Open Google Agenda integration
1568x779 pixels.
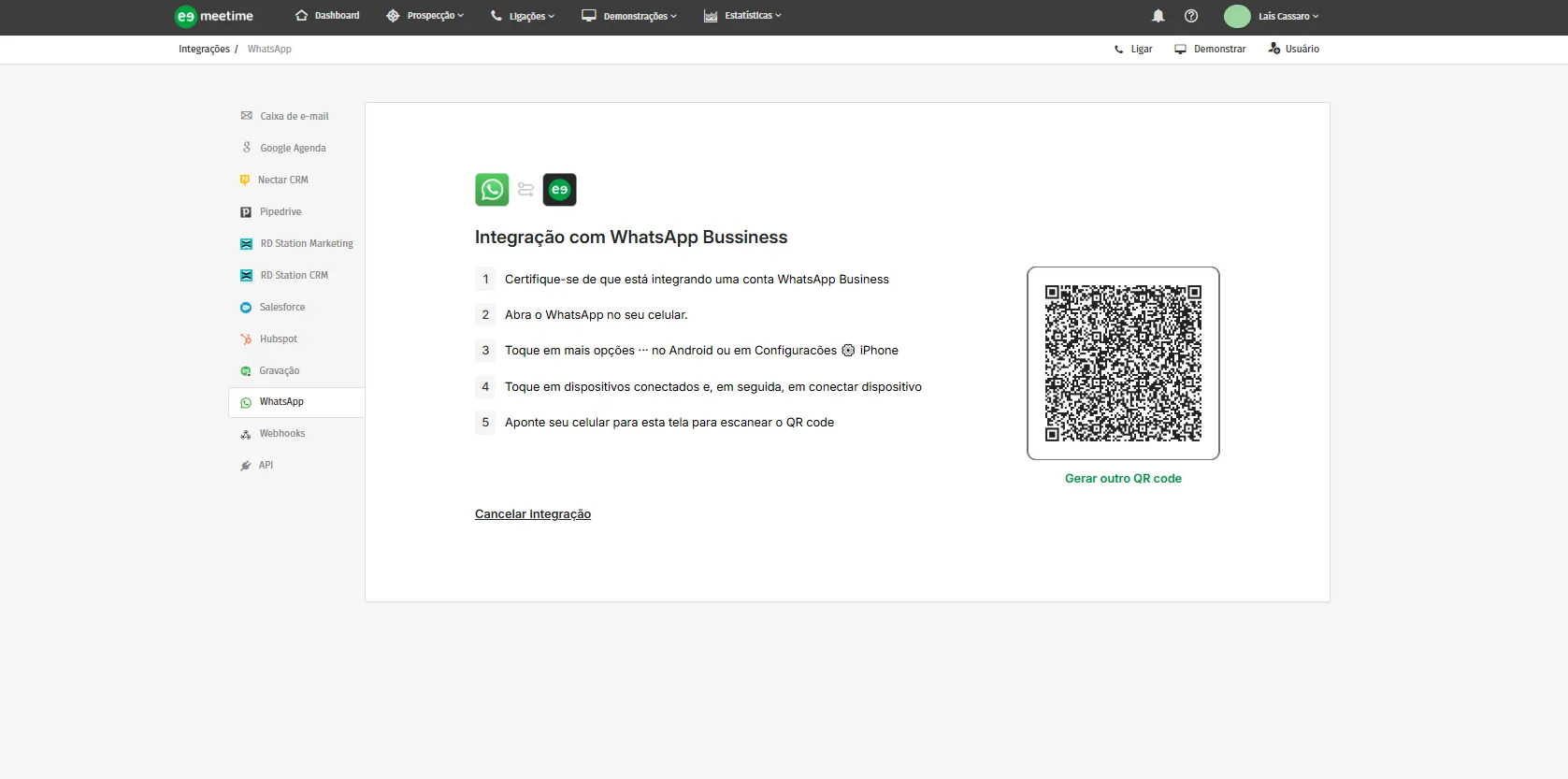[293, 148]
